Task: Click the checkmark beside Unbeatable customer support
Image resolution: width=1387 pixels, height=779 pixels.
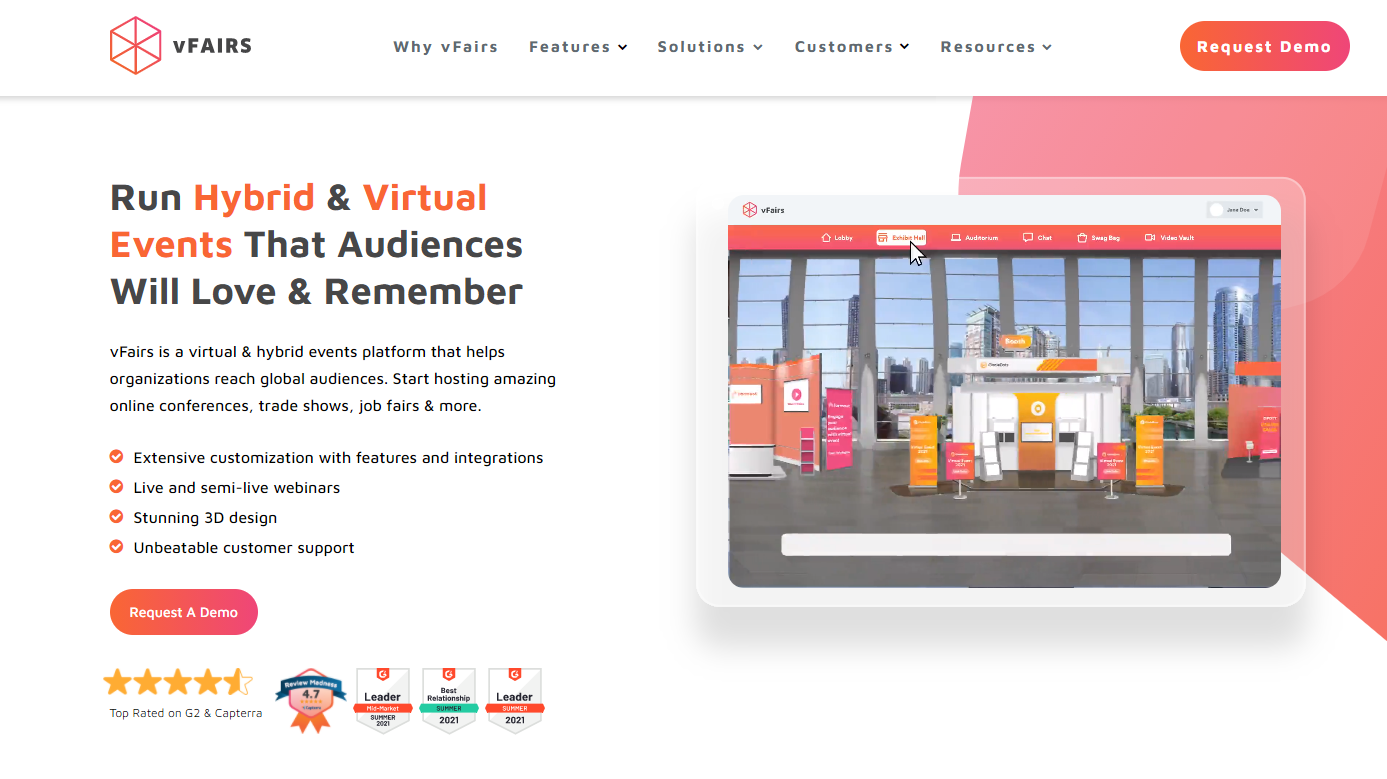Action: point(116,547)
